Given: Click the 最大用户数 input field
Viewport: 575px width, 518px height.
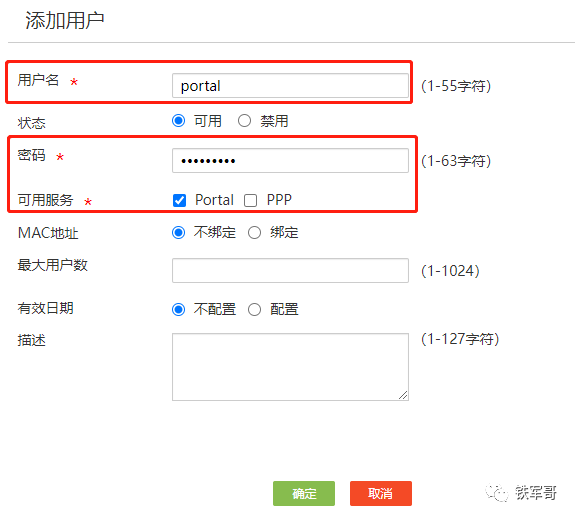Looking at the screenshot, I should (290, 271).
